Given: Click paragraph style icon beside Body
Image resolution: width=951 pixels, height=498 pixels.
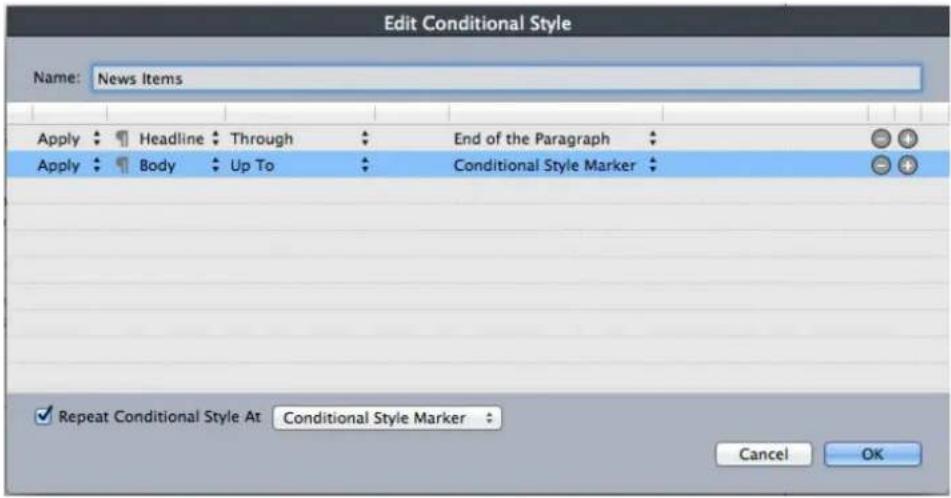Looking at the screenshot, I should [123, 165].
